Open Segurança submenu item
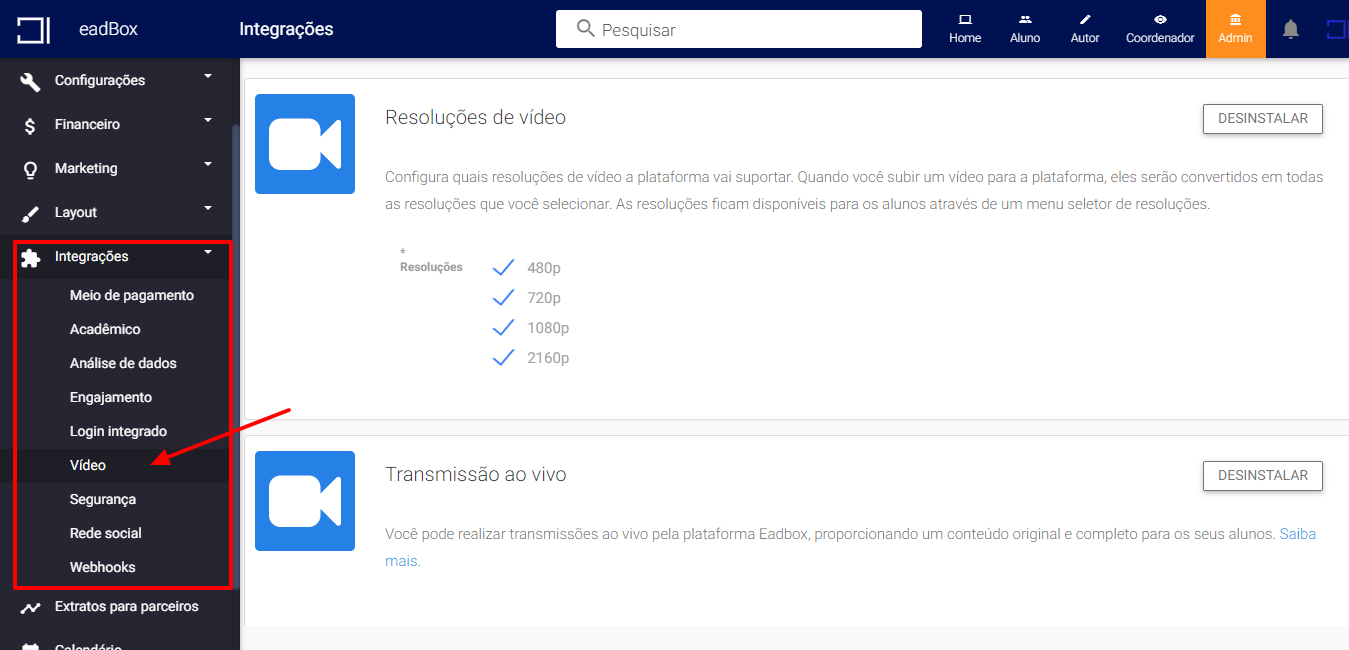 [x=103, y=499]
